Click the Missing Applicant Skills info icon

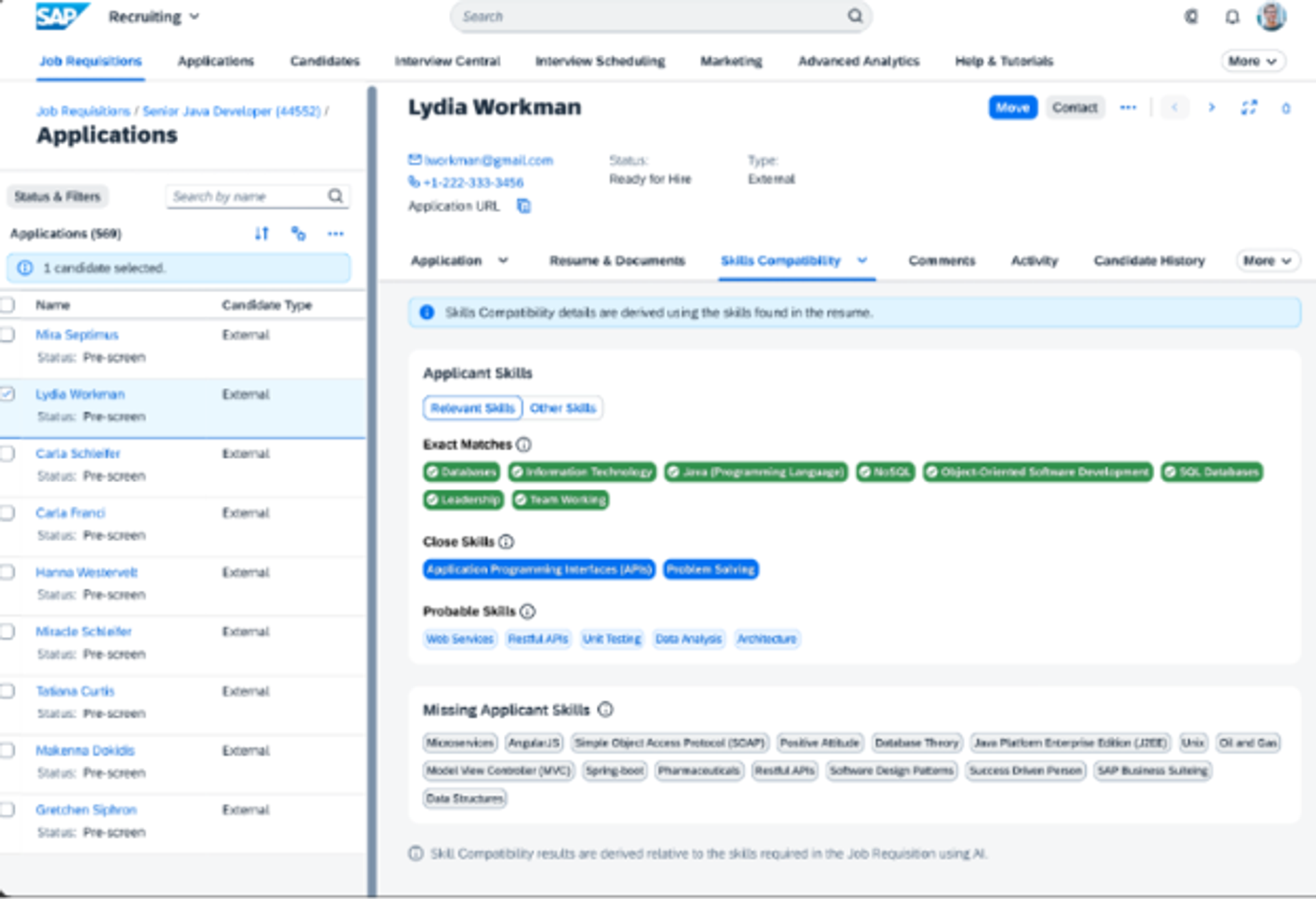pos(605,710)
